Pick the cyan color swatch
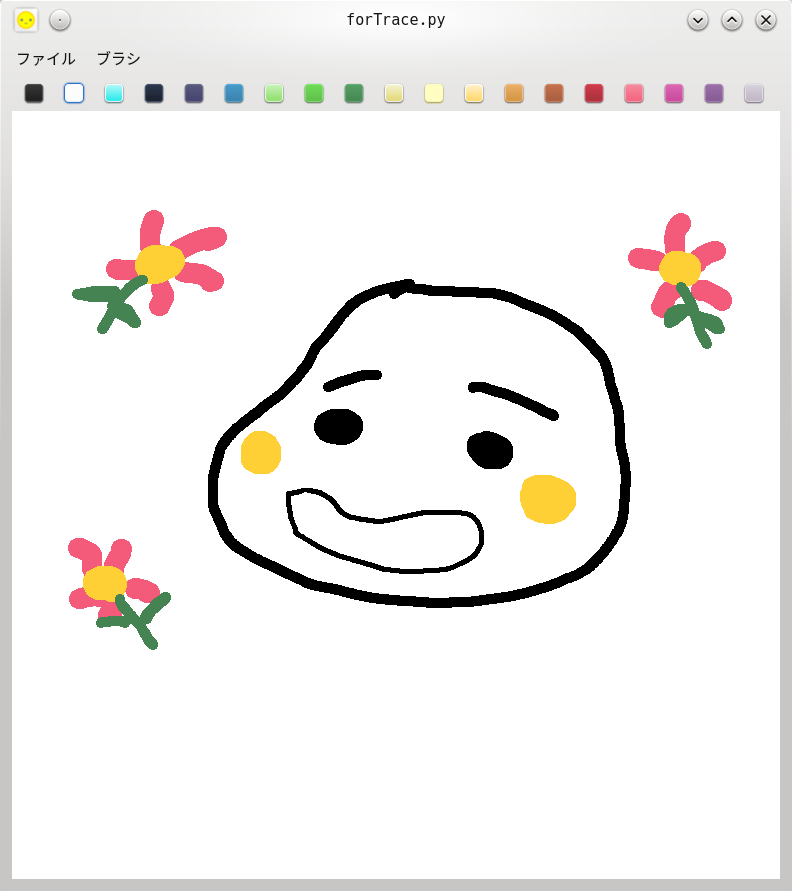The image size is (792, 891). coord(114,93)
